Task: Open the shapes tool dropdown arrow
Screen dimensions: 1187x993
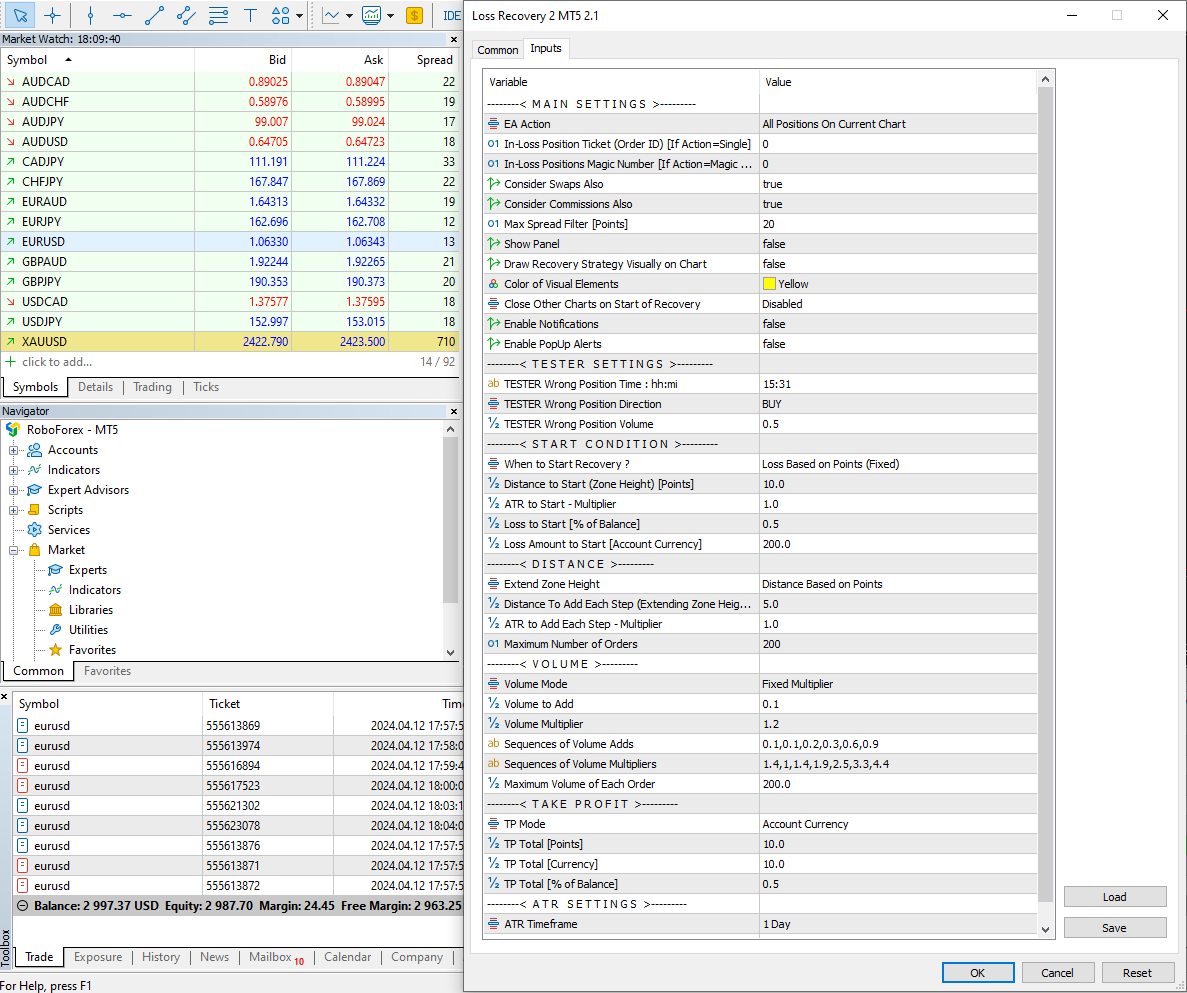Action: pyautogui.click(x=299, y=16)
